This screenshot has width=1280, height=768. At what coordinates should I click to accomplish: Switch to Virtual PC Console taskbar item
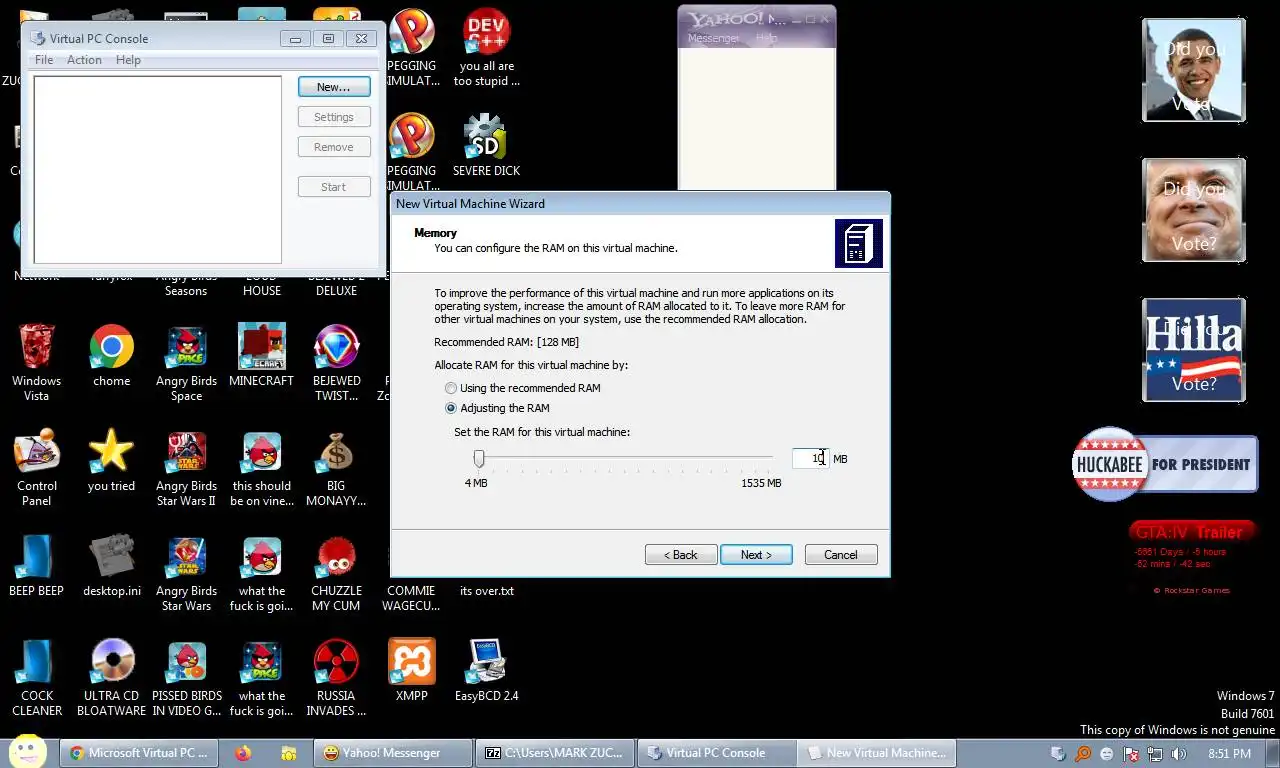[715, 753]
